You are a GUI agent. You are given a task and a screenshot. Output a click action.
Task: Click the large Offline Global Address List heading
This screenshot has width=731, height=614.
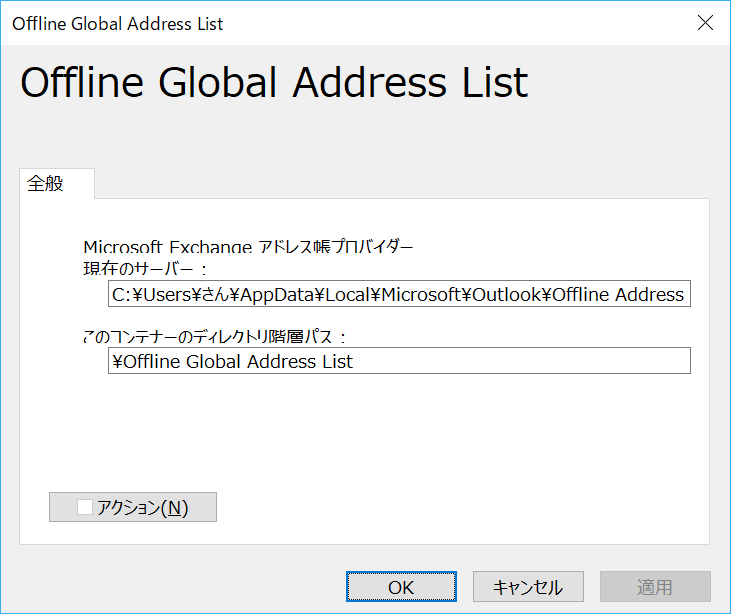pos(274,83)
